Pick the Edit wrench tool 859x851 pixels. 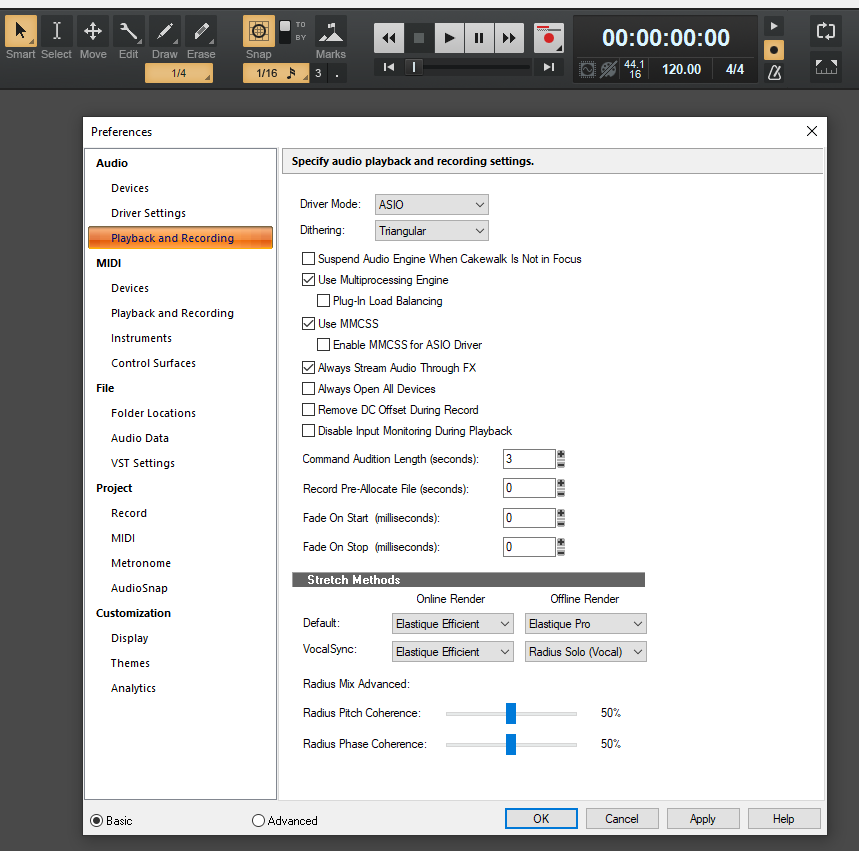click(x=129, y=31)
